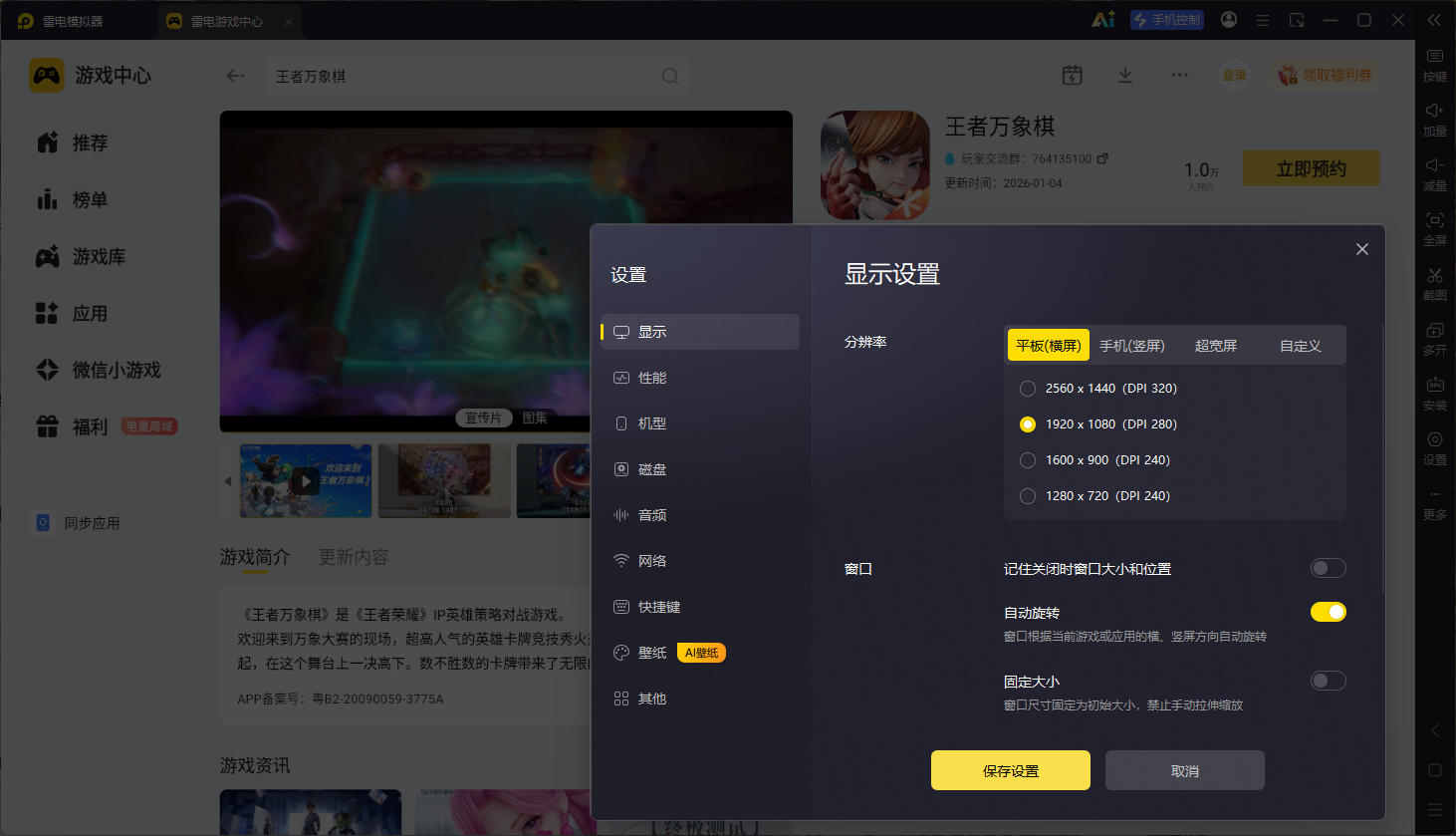The height and width of the screenshot is (836, 1456).
Task: Click the 保存设置 button
Action: [x=1011, y=770]
